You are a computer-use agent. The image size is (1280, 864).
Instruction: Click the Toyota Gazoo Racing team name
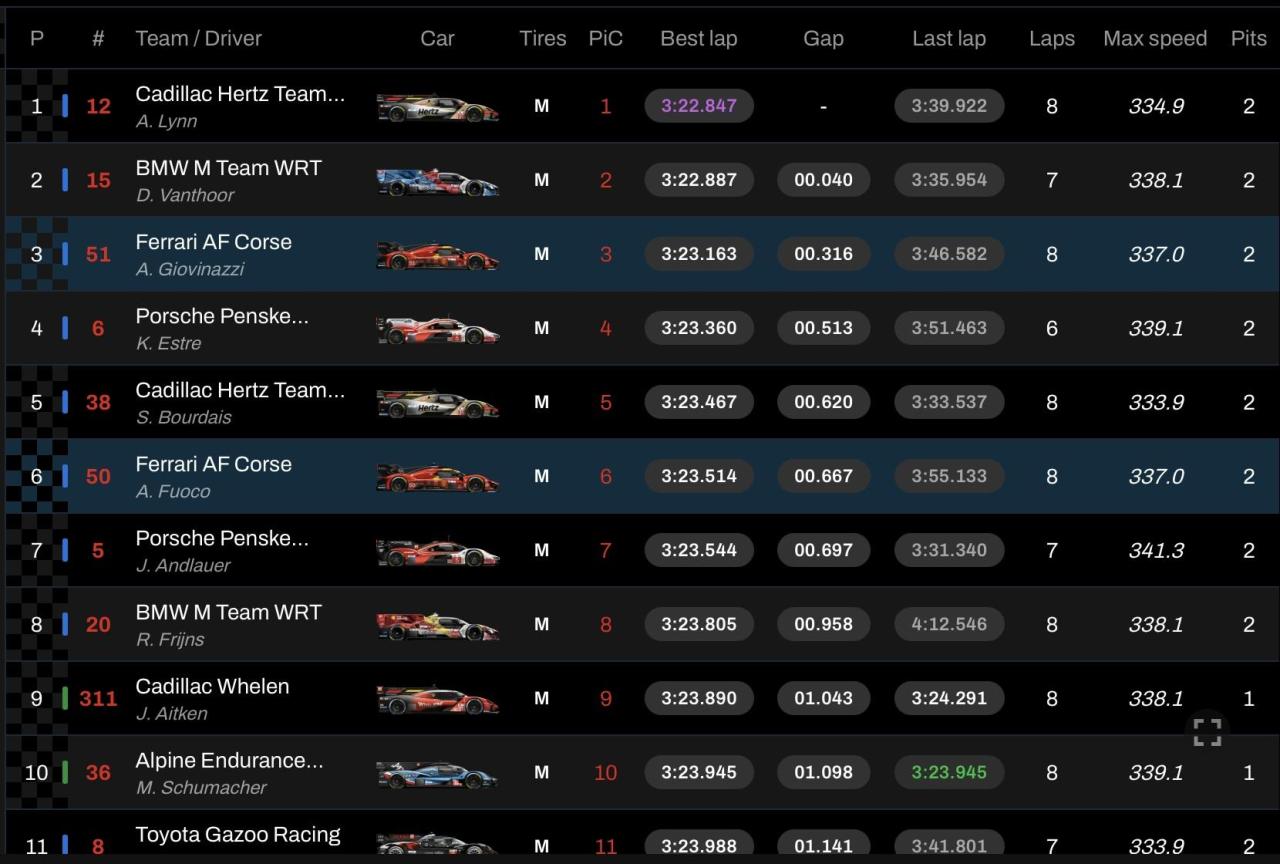238,834
